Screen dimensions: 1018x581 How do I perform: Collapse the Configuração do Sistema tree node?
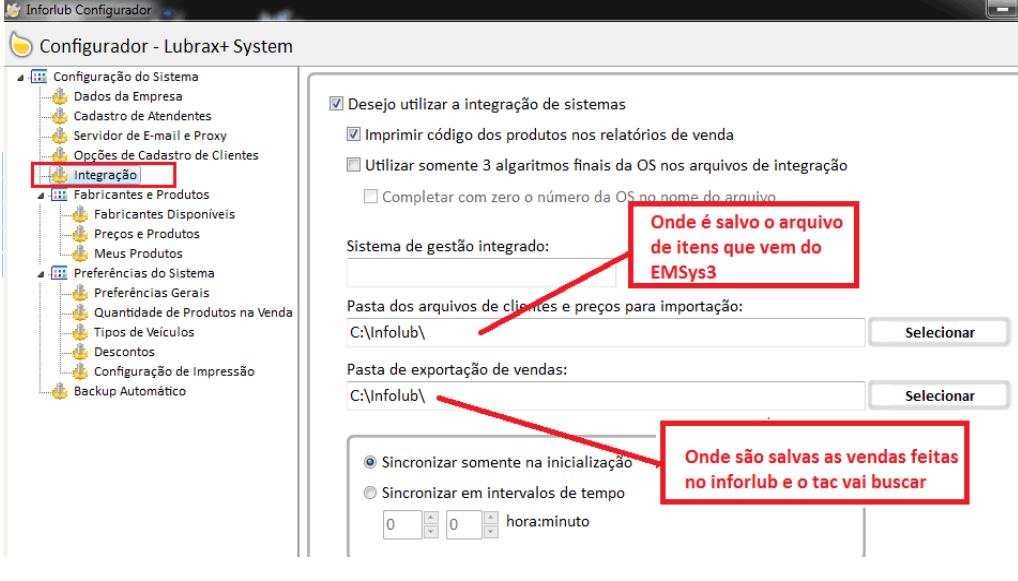[21, 77]
